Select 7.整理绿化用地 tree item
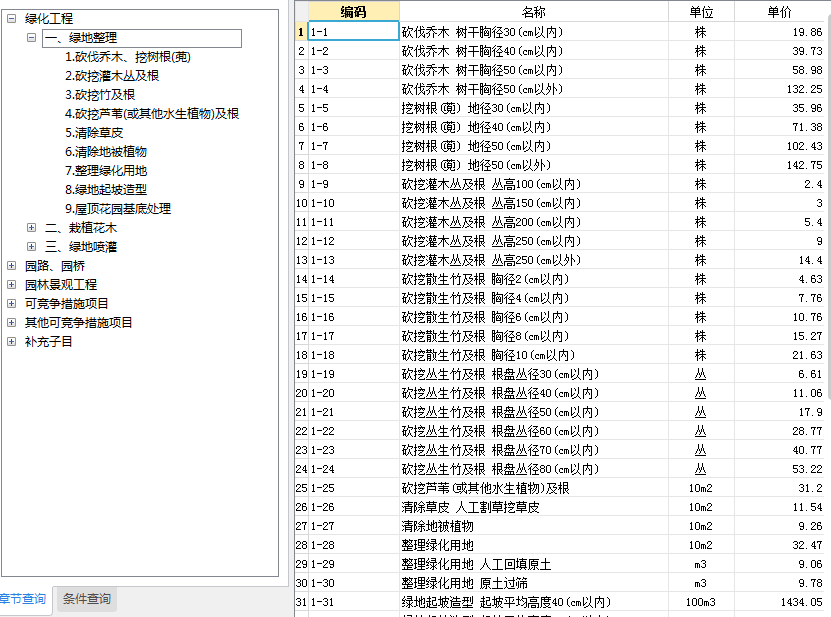The width and height of the screenshot is (831, 617). [x=106, y=171]
